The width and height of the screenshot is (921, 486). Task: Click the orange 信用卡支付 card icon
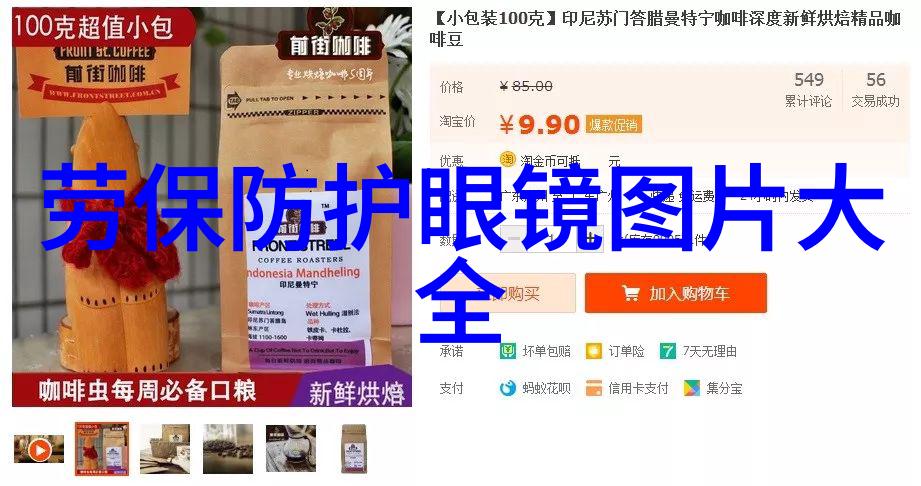[x=594, y=388]
